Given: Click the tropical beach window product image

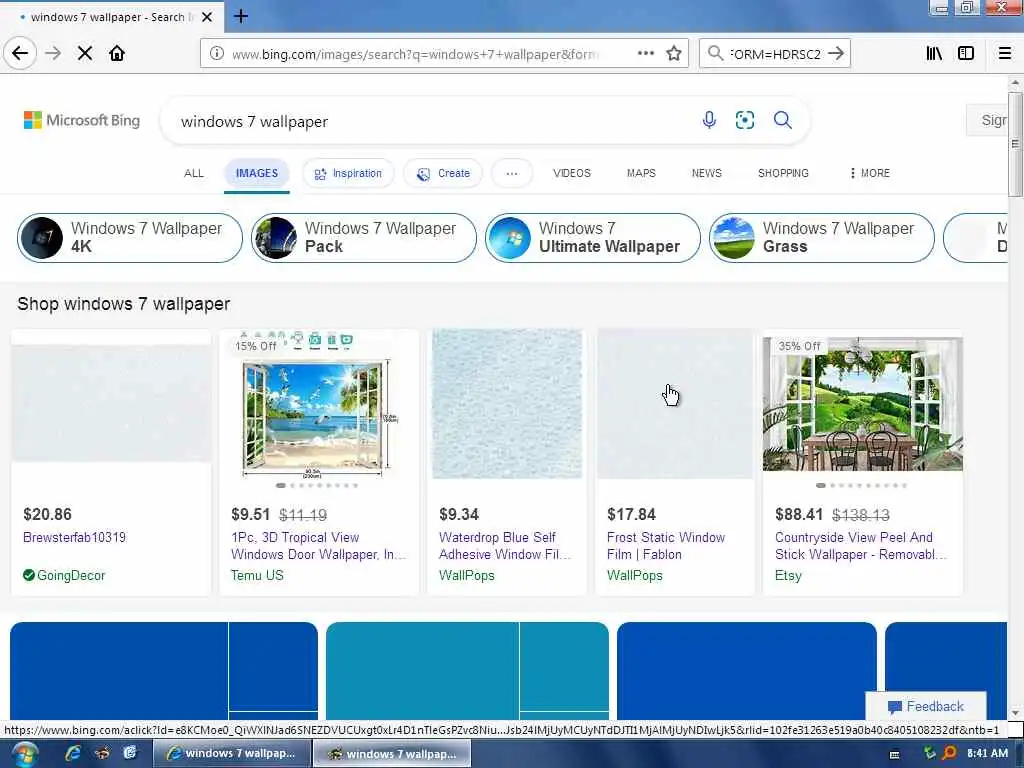Looking at the screenshot, I should pos(319,405).
